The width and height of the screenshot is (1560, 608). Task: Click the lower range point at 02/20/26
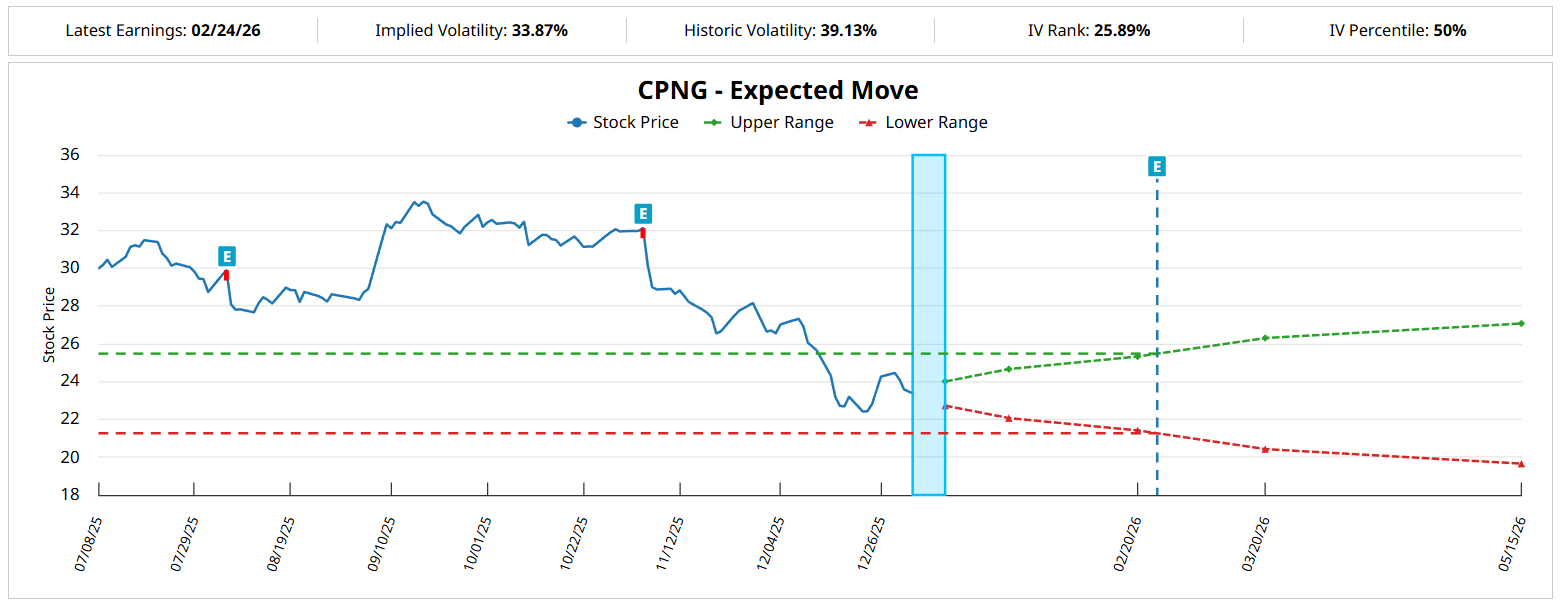click(1137, 431)
